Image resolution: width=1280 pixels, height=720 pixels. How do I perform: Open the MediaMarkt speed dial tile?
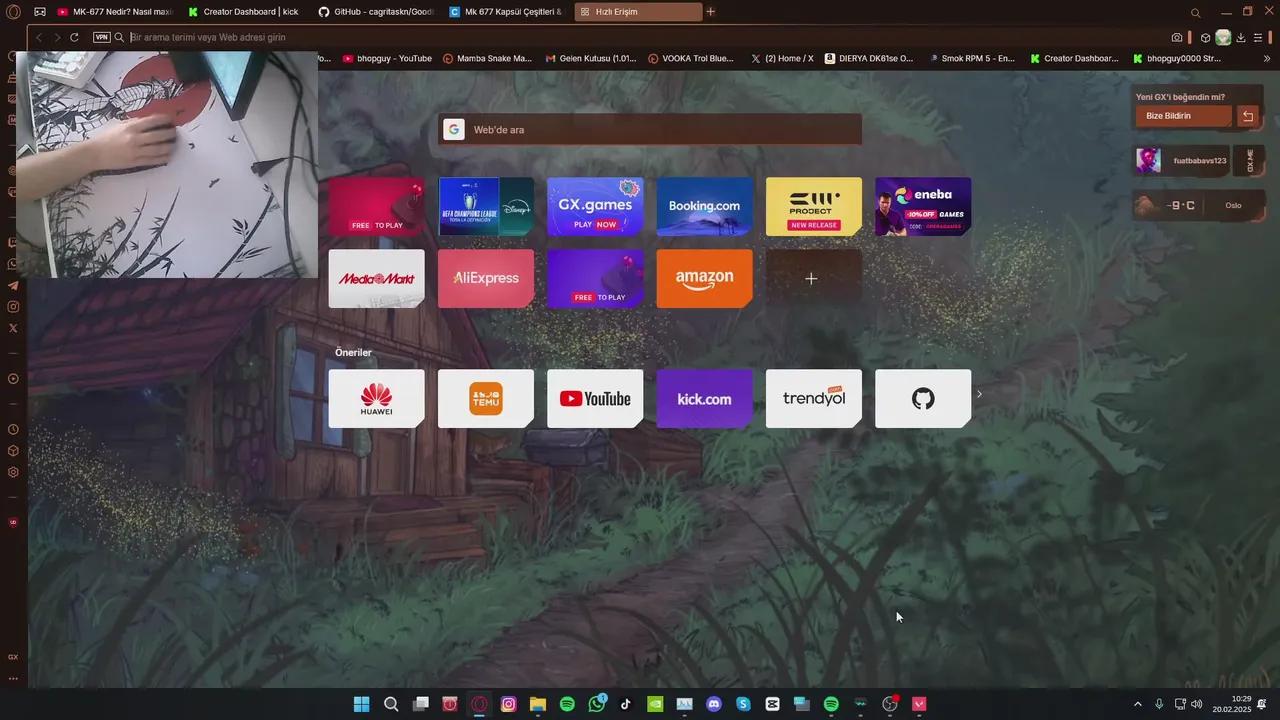pyautogui.click(x=377, y=278)
